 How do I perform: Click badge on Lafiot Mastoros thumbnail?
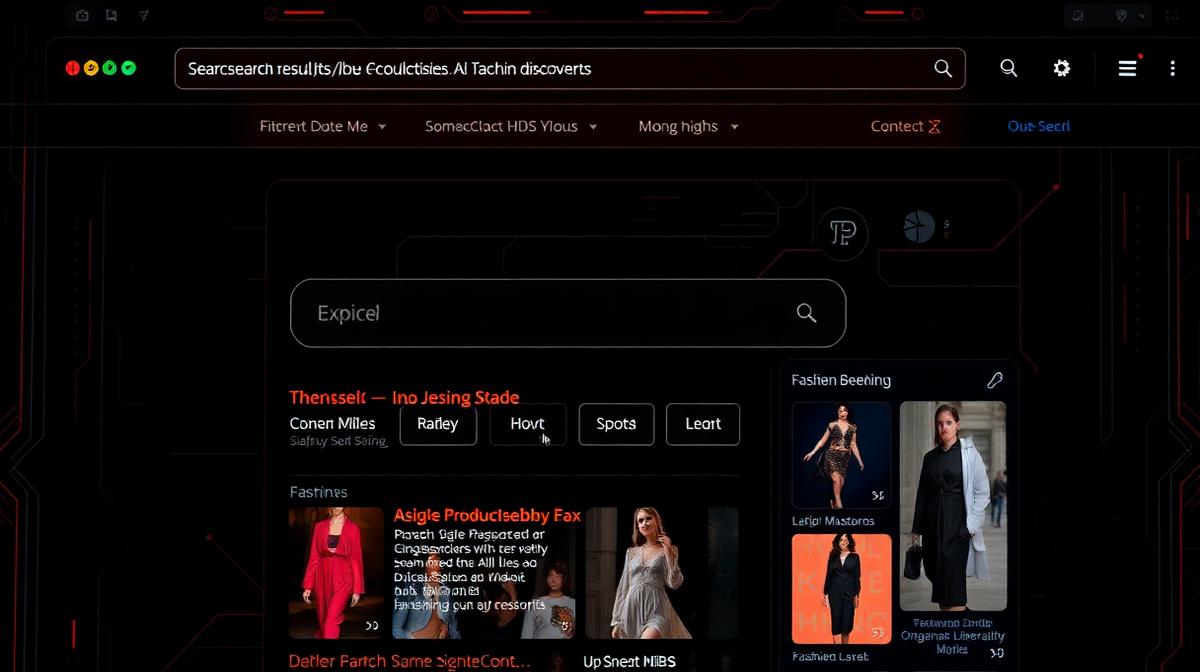coord(877,495)
